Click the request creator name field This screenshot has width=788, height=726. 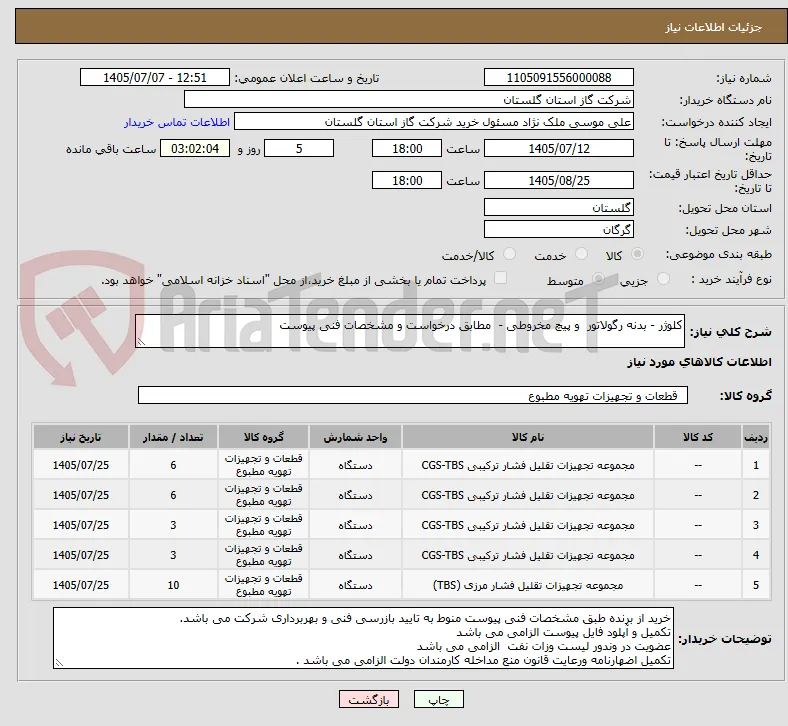point(434,122)
